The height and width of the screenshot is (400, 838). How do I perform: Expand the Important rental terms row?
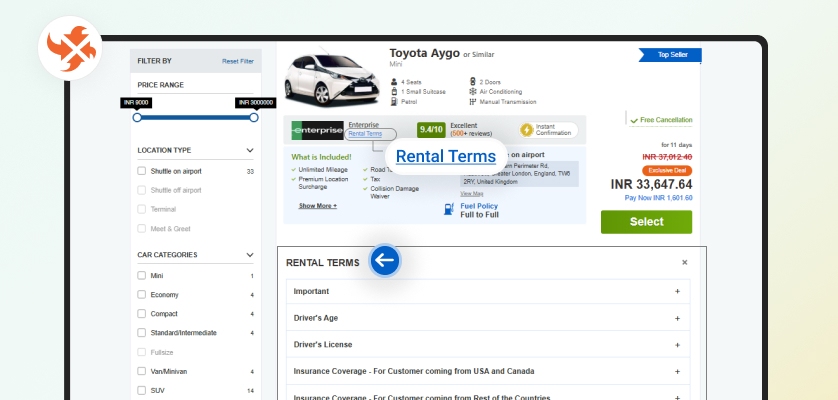click(x=488, y=291)
